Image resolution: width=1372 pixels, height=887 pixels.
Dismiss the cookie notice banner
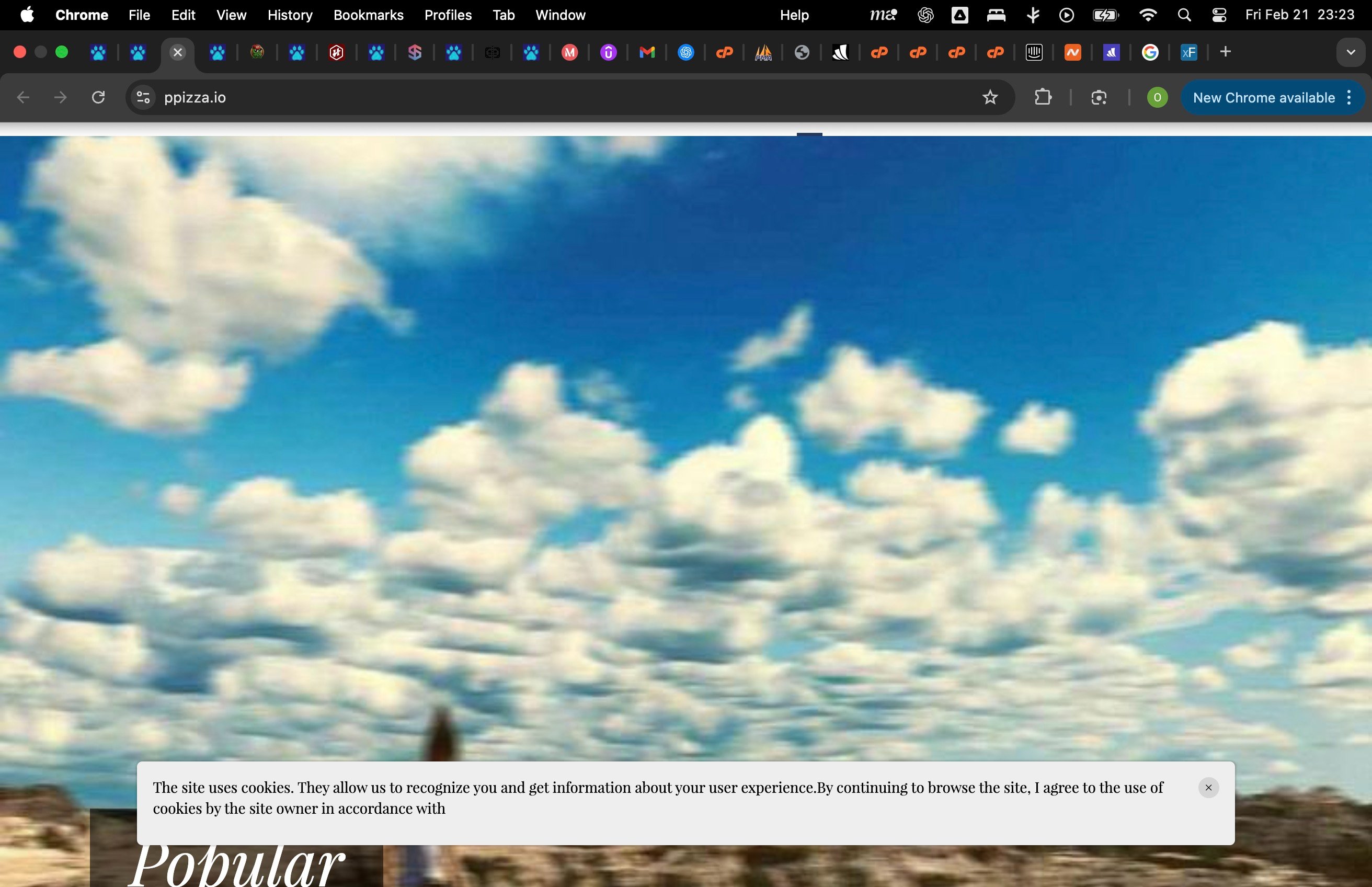[x=1208, y=787]
